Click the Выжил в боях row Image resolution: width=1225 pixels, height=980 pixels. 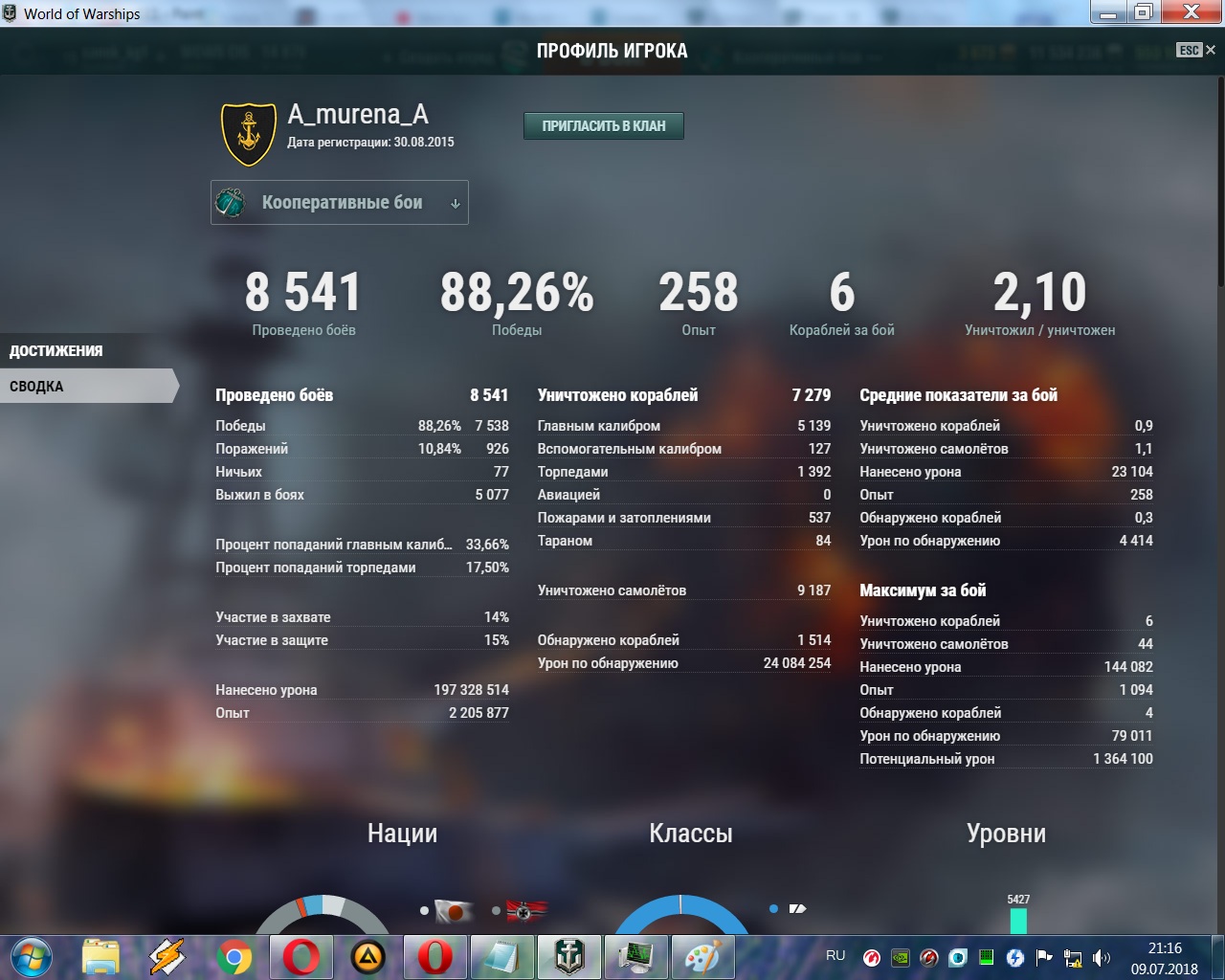point(362,495)
